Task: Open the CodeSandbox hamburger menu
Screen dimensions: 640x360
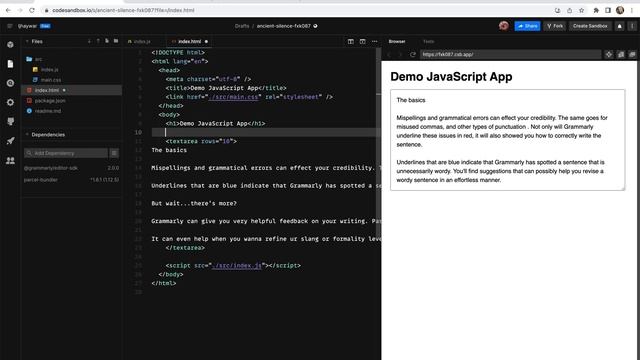Action: pos(10,26)
